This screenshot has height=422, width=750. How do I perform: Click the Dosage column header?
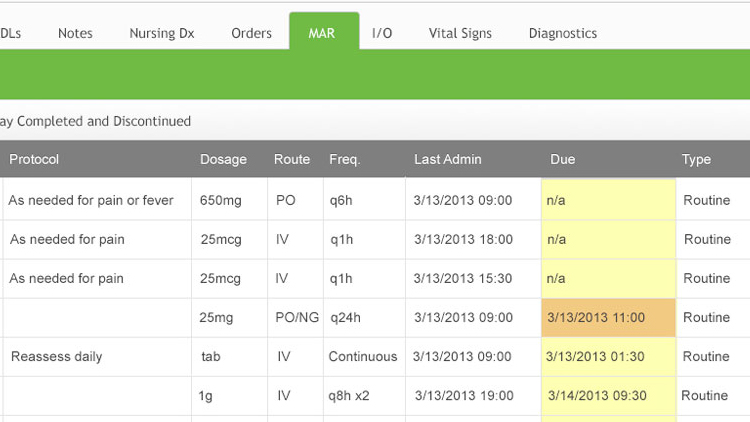[x=223, y=159]
